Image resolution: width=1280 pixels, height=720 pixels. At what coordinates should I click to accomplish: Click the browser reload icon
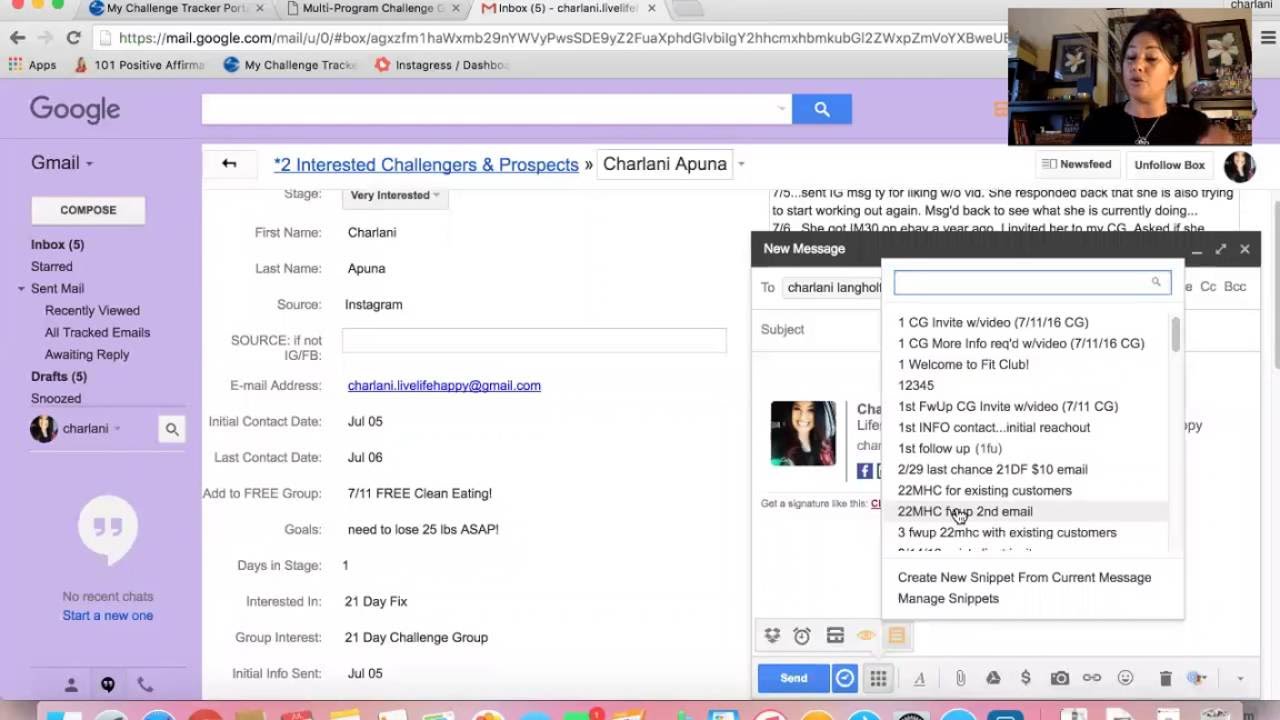(73, 38)
